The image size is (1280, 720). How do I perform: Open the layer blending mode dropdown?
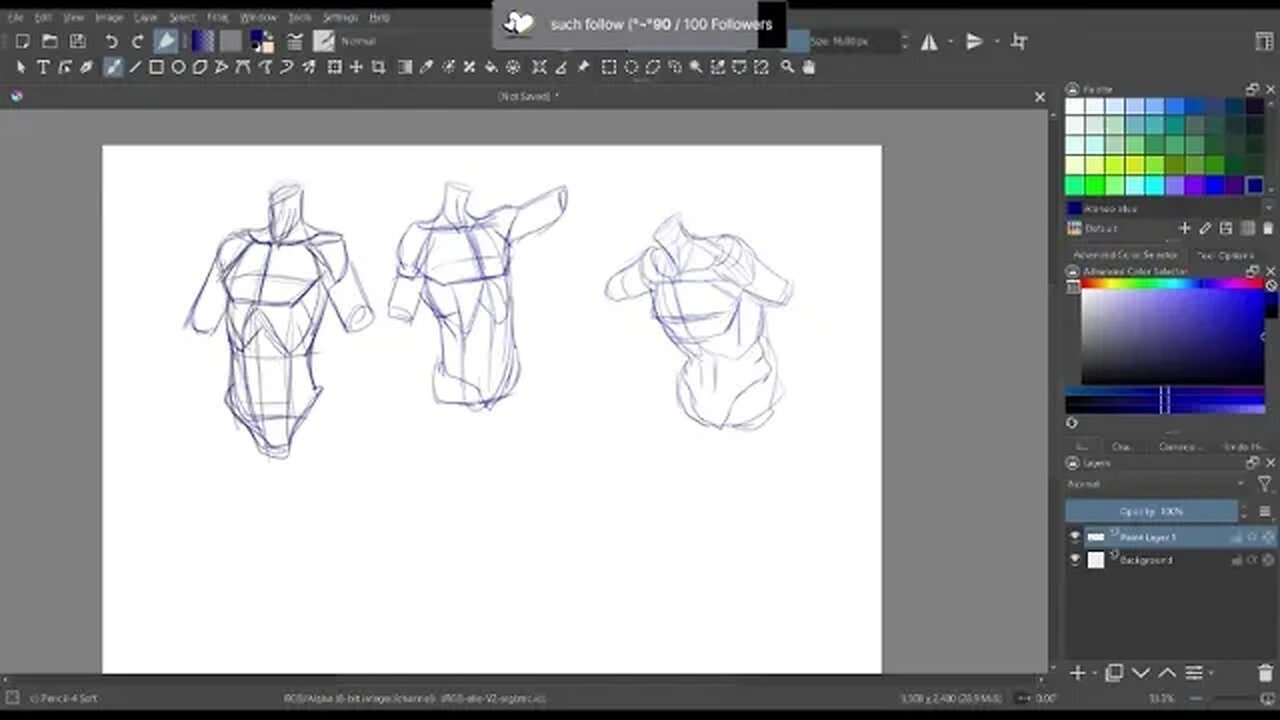[1157, 484]
